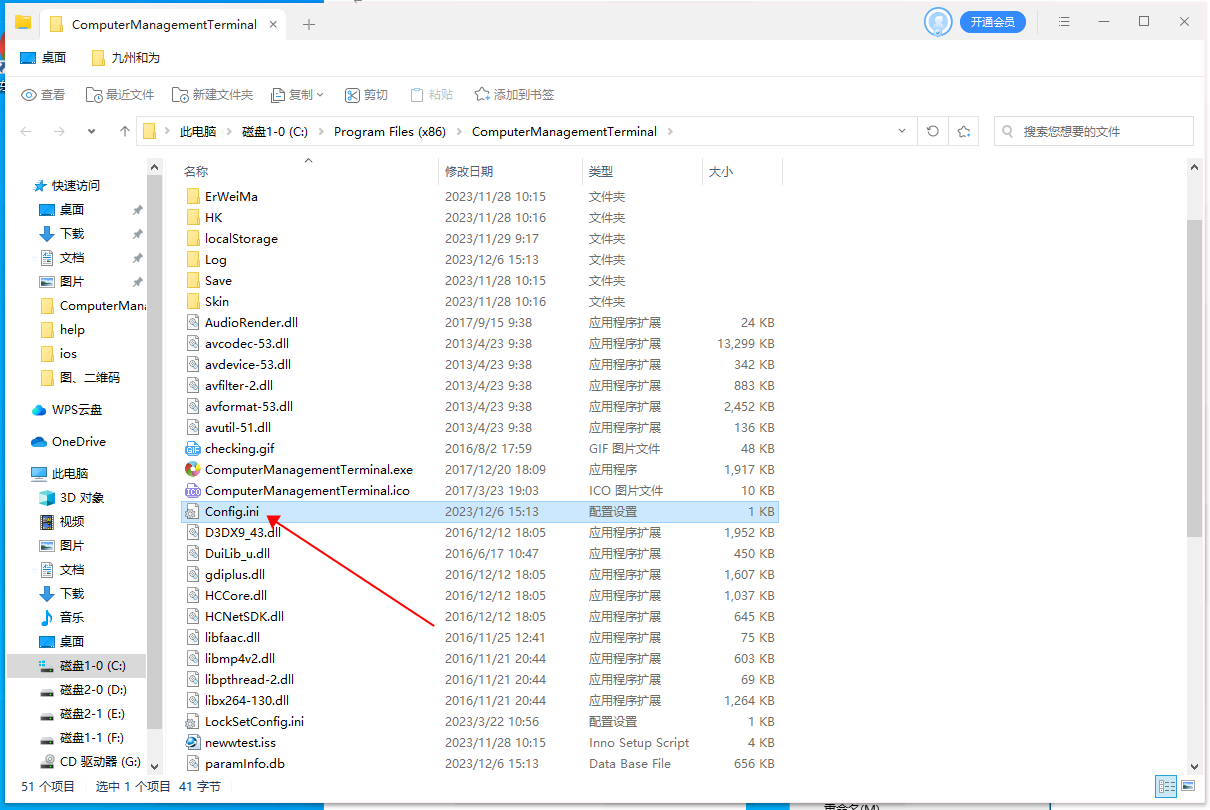Click the file list vertical scrollbar
The width and height of the screenshot is (1210, 810).
click(x=1194, y=380)
